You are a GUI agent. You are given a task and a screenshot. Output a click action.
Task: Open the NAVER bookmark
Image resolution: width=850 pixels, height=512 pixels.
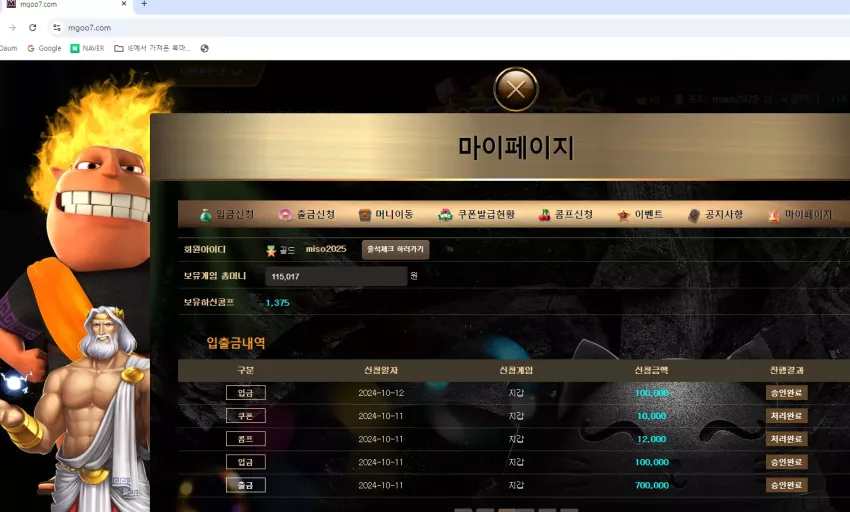click(x=87, y=48)
